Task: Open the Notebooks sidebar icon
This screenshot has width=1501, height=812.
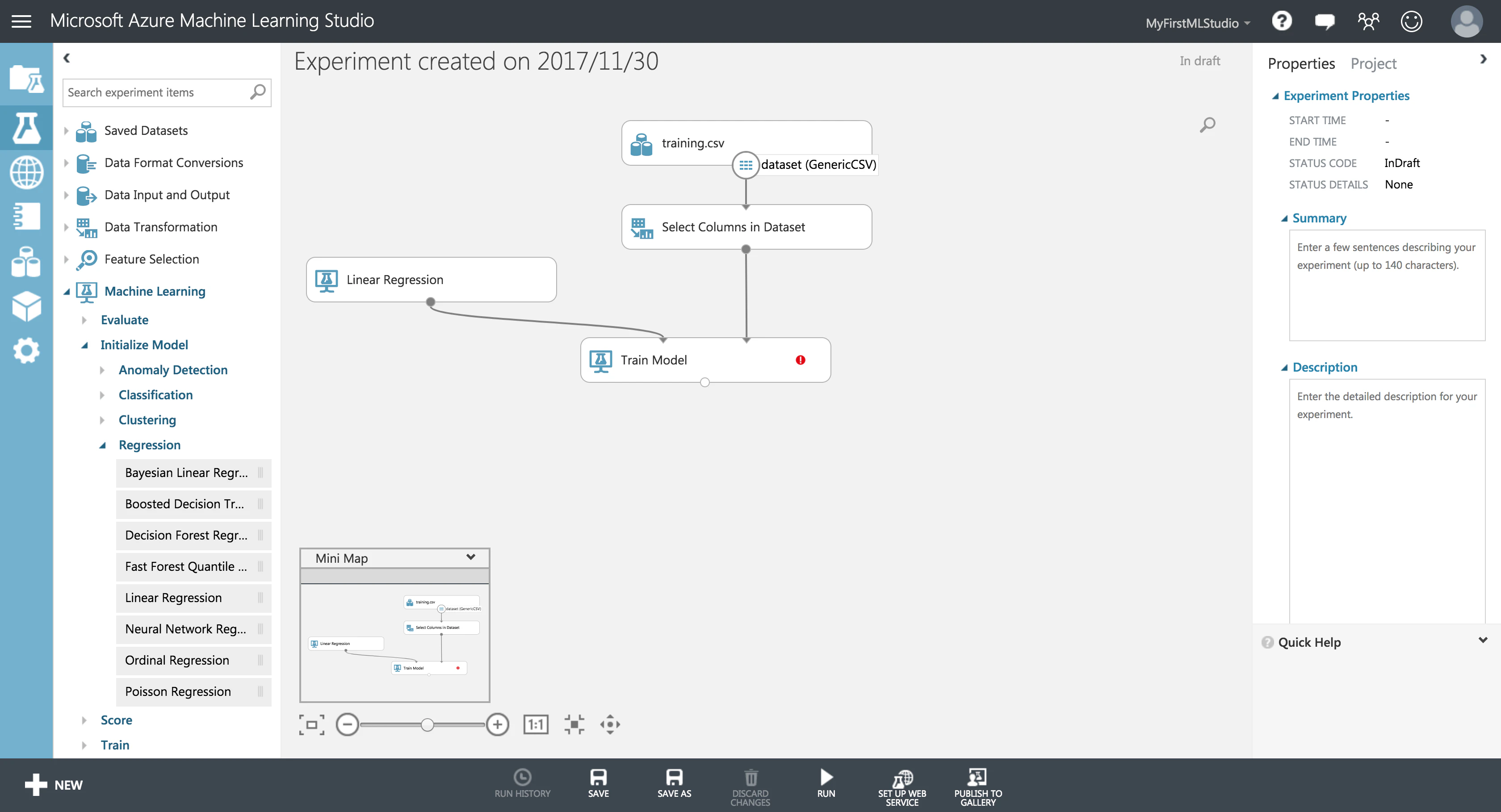Action: tap(26, 216)
